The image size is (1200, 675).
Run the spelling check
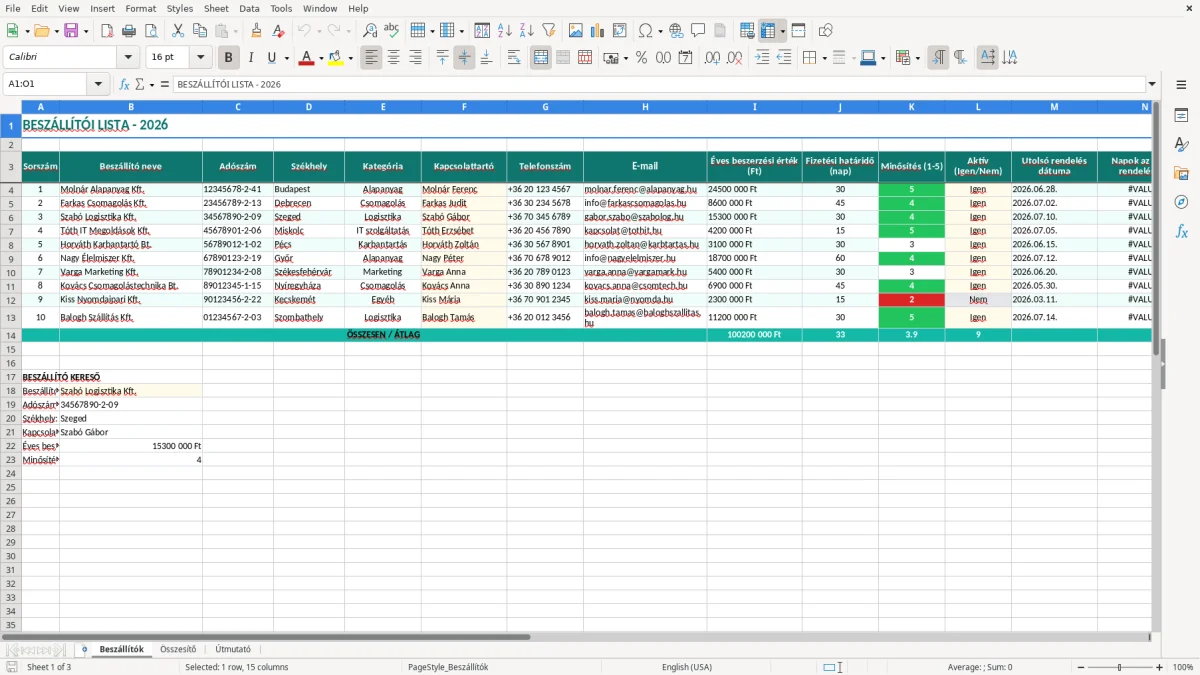(391, 31)
